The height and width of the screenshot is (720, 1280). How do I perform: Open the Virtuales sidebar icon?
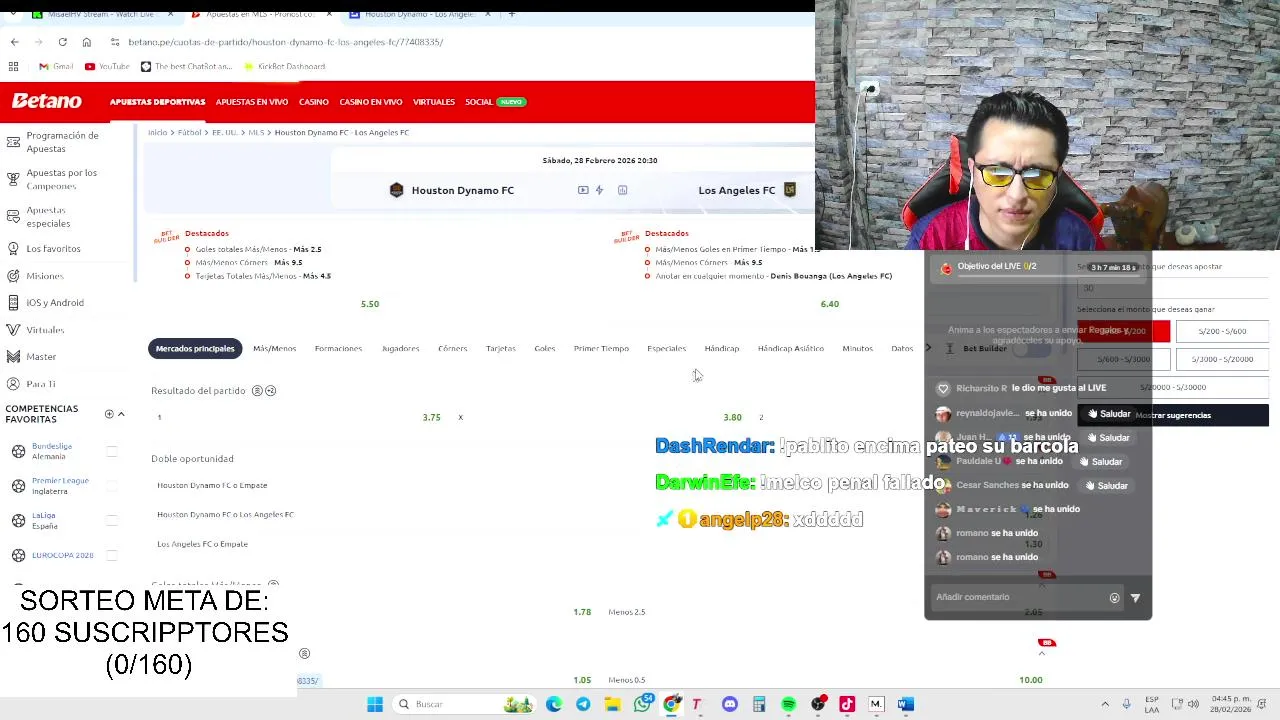[13, 329]
